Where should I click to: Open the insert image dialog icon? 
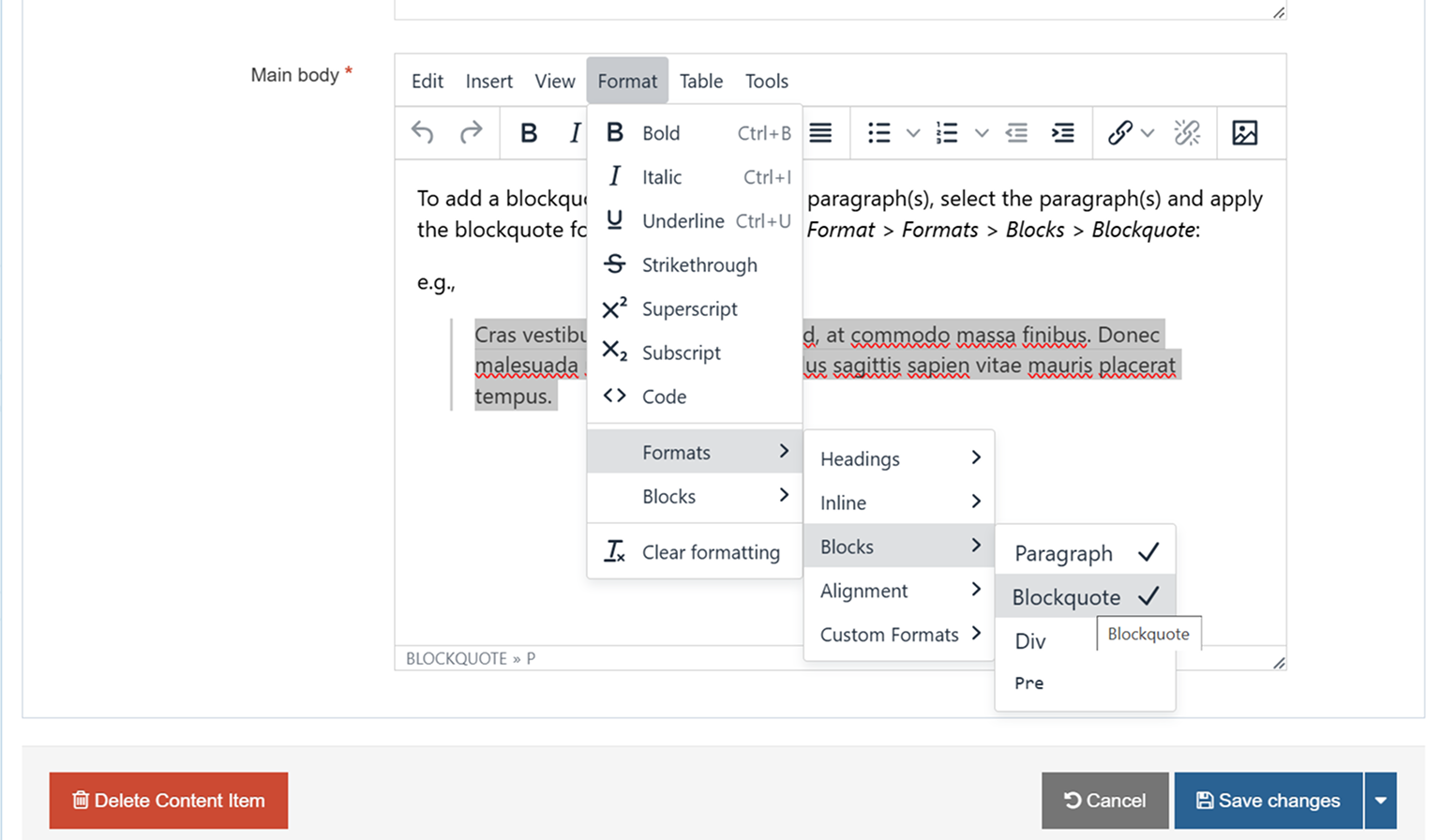(1244, 133)
